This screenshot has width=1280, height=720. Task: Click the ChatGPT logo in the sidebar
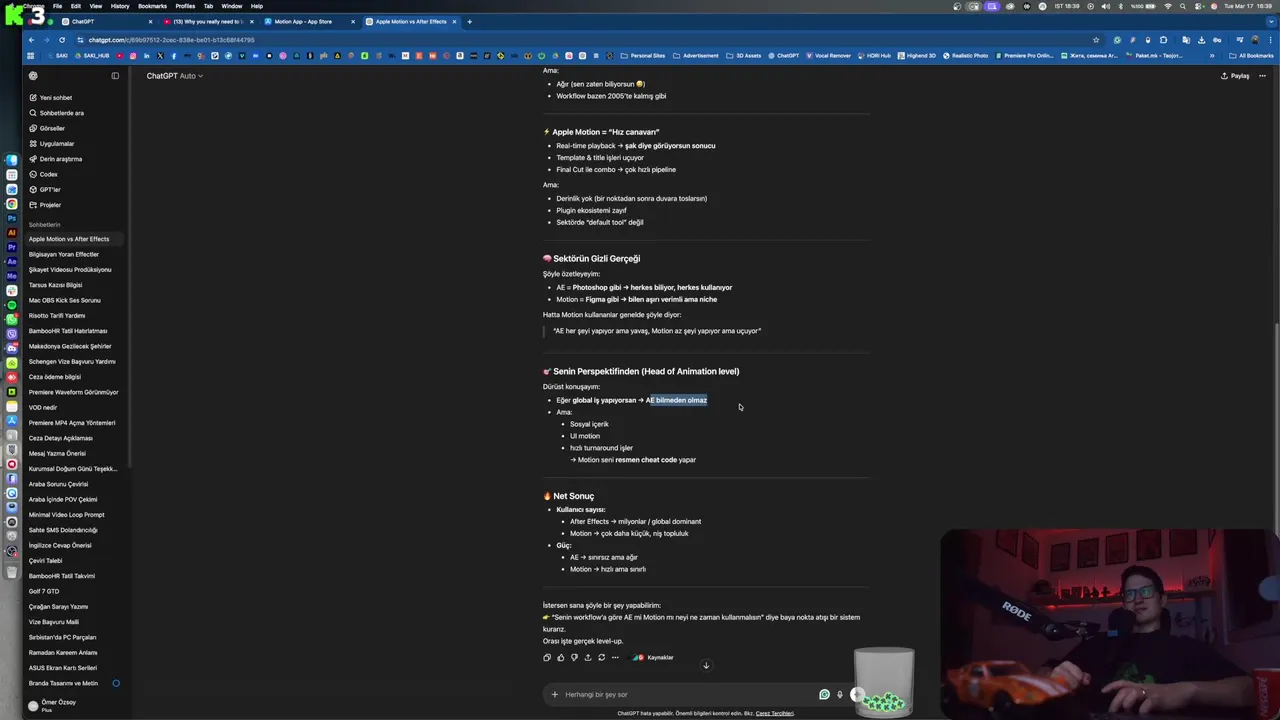(33, 76)
